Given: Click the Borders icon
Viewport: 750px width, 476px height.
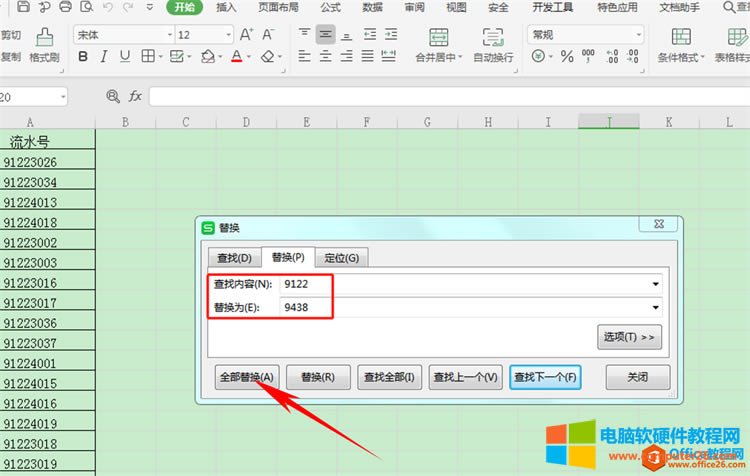Looking at the screenshot, I should [148, 56].
